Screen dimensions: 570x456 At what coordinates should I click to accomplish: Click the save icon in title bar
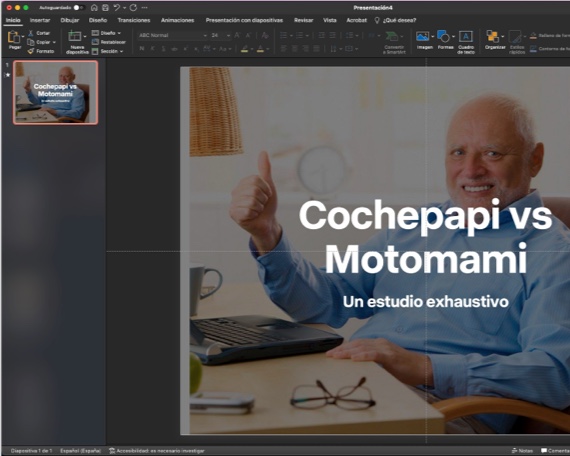click(x=105, y=8)
